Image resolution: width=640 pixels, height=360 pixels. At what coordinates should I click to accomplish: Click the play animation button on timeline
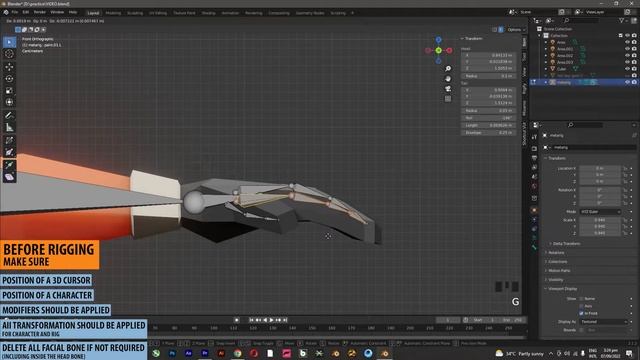272,320
